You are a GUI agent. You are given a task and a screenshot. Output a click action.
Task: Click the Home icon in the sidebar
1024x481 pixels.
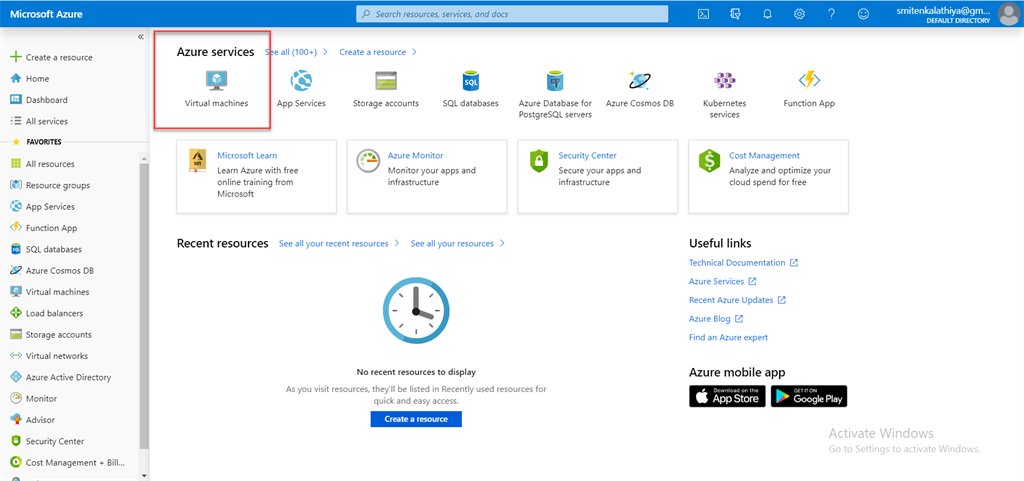coord(16,78)
